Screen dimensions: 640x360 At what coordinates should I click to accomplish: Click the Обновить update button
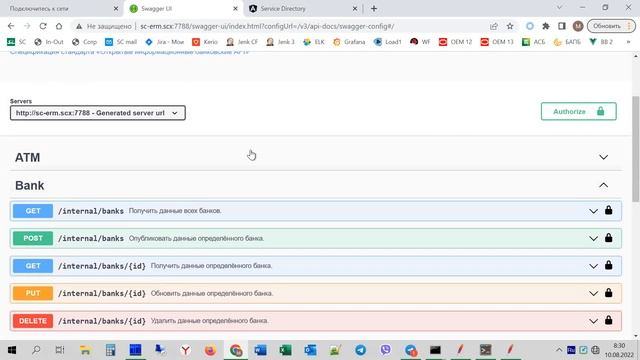(x=611, y=26)
